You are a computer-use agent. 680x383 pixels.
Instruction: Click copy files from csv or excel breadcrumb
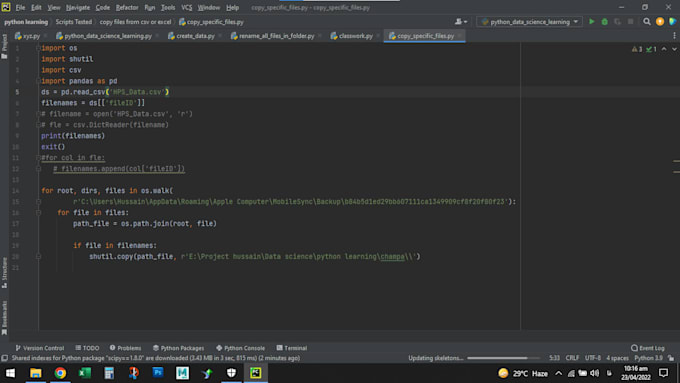tap(135, 22)
